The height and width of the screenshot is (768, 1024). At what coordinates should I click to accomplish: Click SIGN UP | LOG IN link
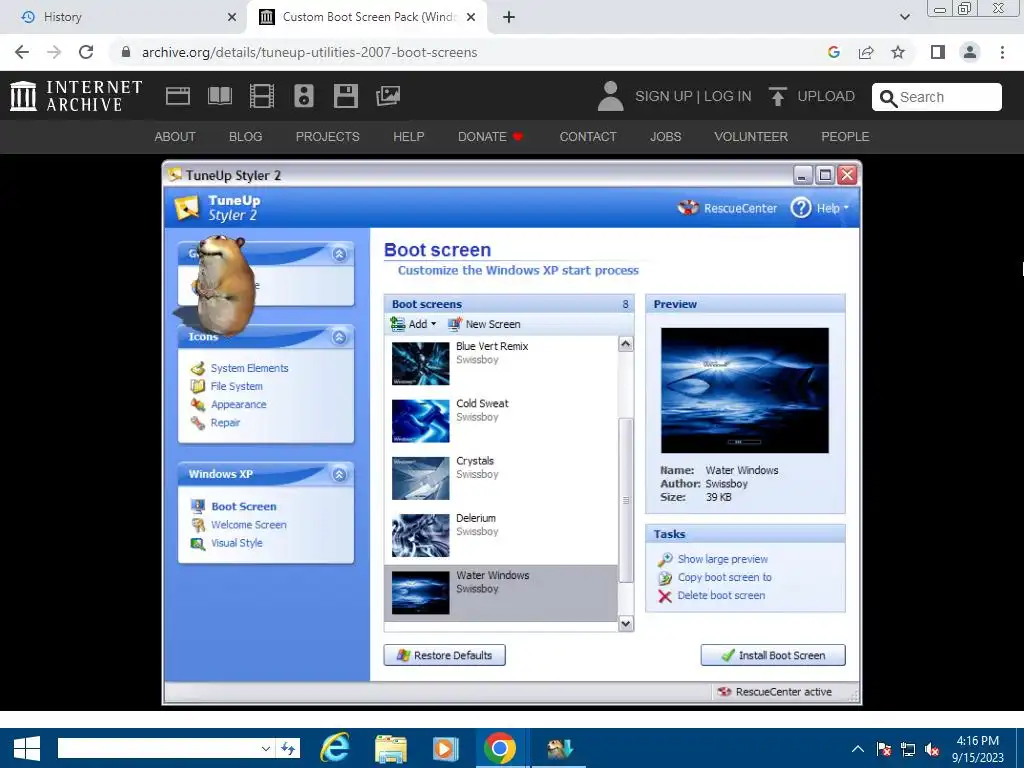click(x=693, y=96)
